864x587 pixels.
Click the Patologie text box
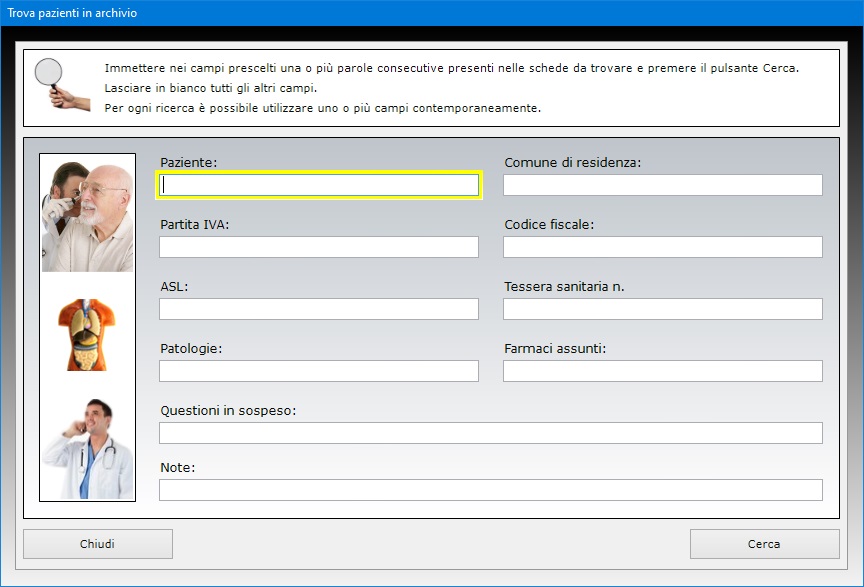[x=319, y=371]
